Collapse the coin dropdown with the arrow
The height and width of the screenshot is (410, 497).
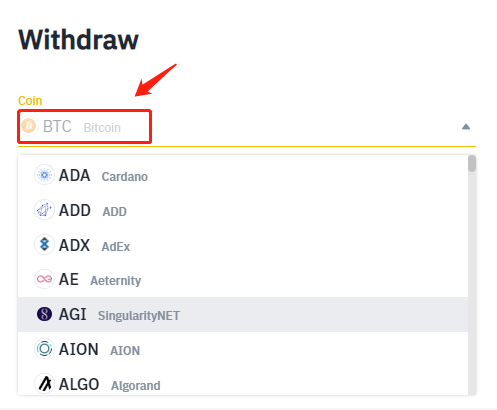point(466,127)
